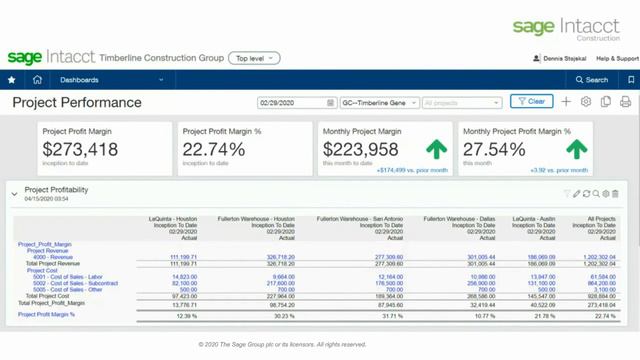Open the Top level entity dropdown
640x360 pixels.
254,58
